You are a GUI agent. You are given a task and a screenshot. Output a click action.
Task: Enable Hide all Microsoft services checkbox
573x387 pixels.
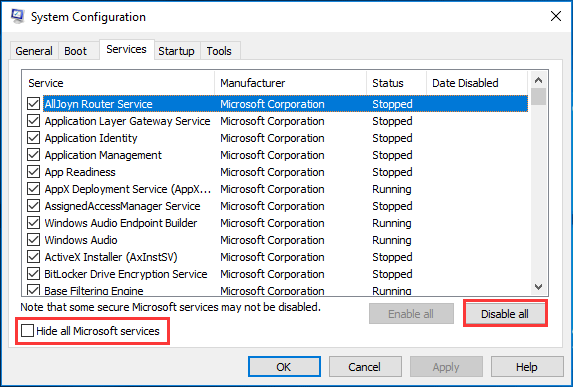tap(27, 331)
